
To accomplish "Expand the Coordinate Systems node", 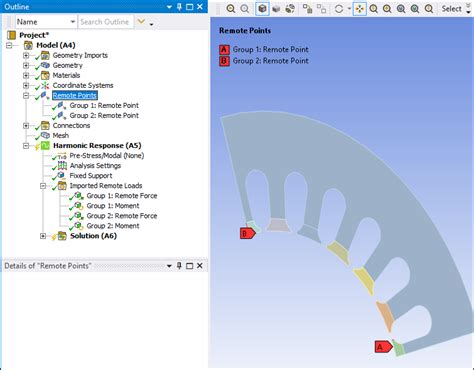I will tap(26, 85).
